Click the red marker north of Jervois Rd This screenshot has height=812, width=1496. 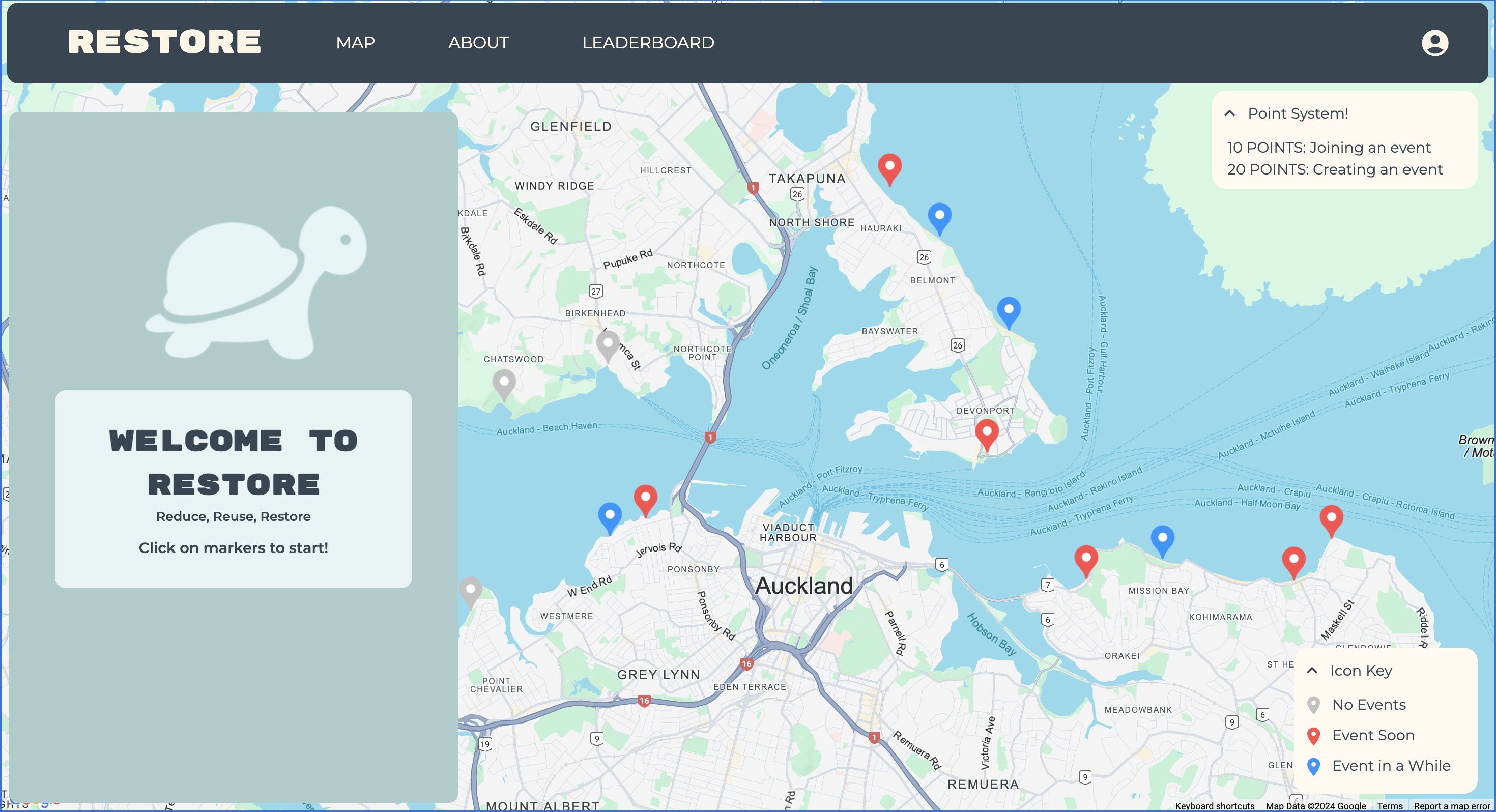645,499
